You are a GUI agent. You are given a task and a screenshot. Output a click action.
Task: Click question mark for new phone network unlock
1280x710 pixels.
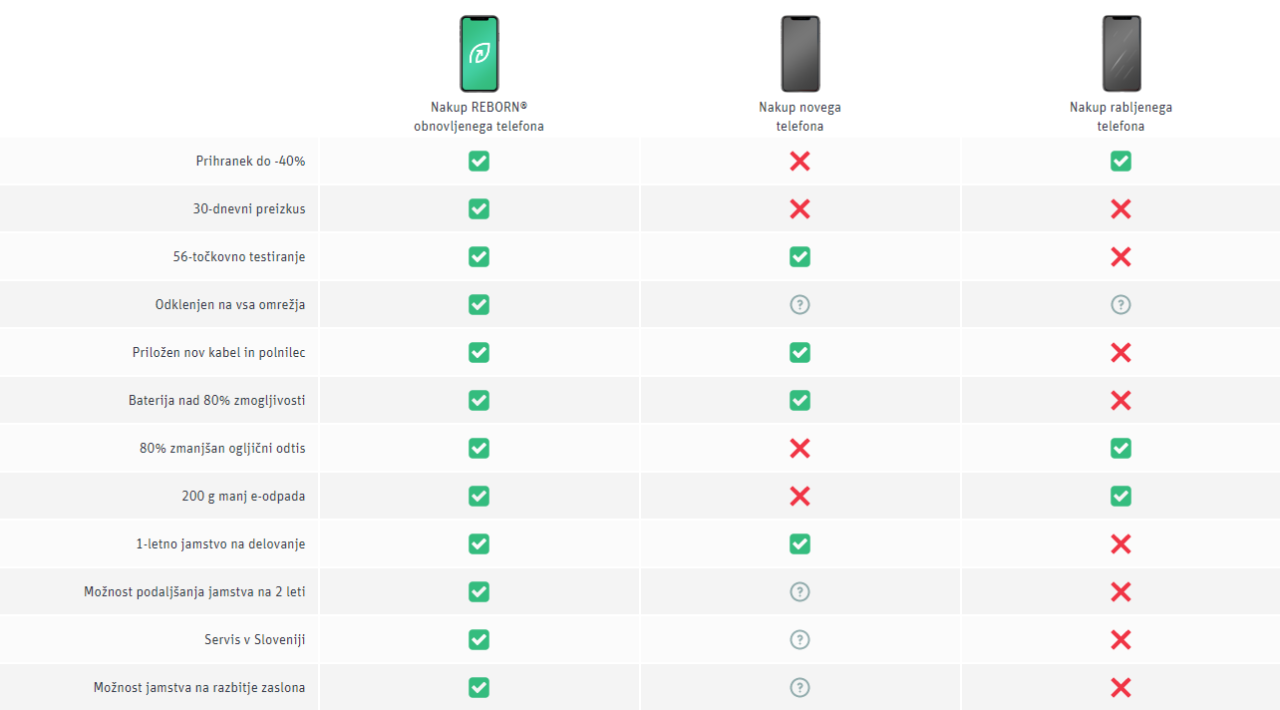(x=800, y=305)
